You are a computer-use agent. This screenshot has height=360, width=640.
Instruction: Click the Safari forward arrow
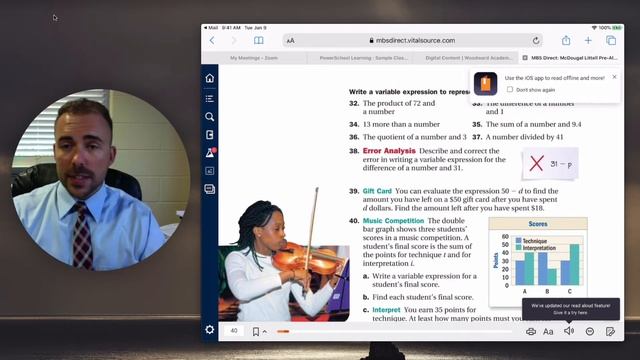point(234,40)
